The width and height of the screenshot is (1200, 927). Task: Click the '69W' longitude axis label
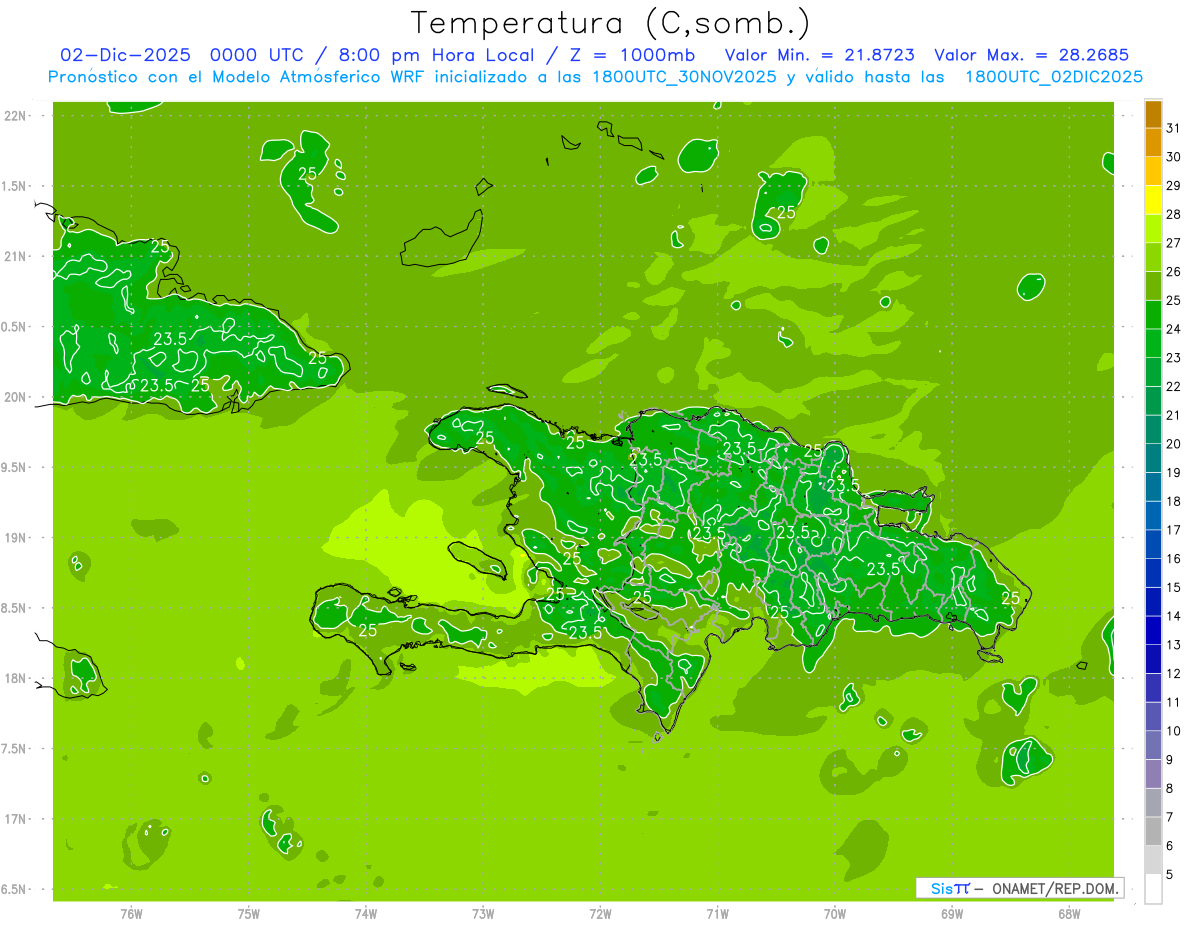[x=952, y=913]
